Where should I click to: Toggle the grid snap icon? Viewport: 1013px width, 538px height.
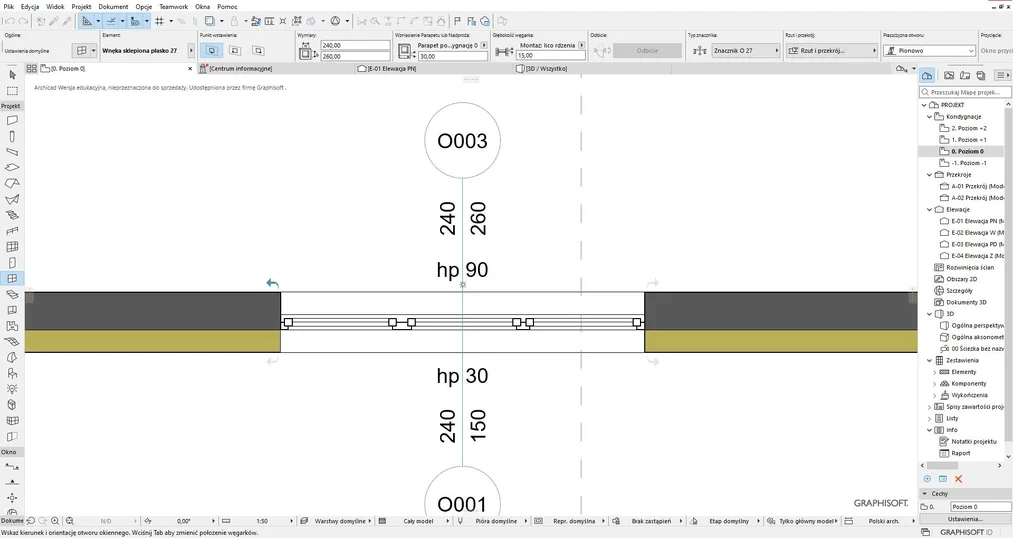pyautogui.click(x=160, y=21)
